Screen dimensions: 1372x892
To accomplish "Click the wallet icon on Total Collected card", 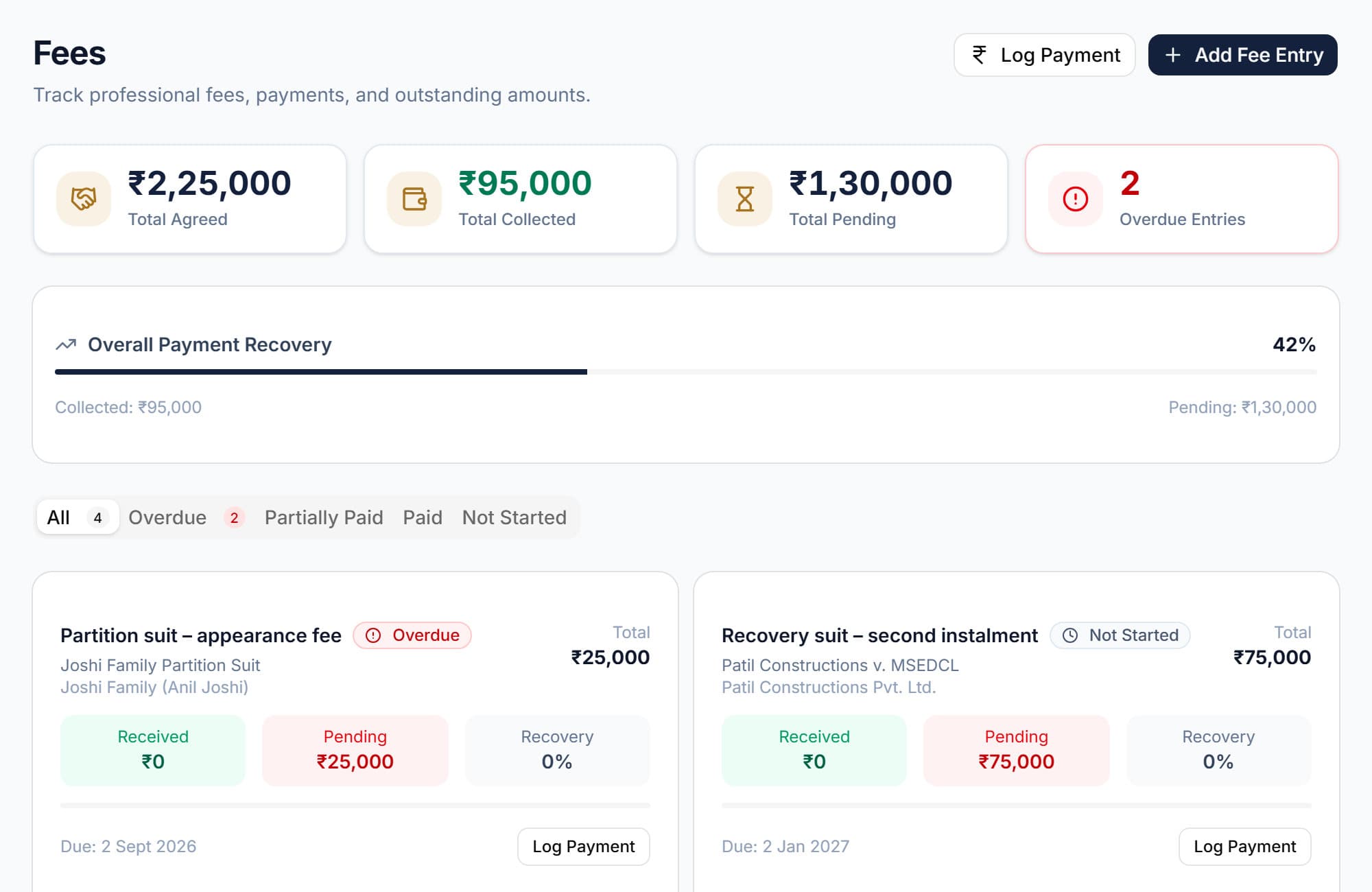I will [414, 199].
